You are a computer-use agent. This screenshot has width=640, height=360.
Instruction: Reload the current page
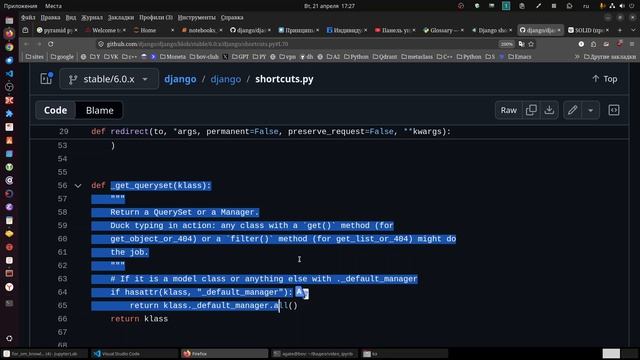tap(51, 44)
